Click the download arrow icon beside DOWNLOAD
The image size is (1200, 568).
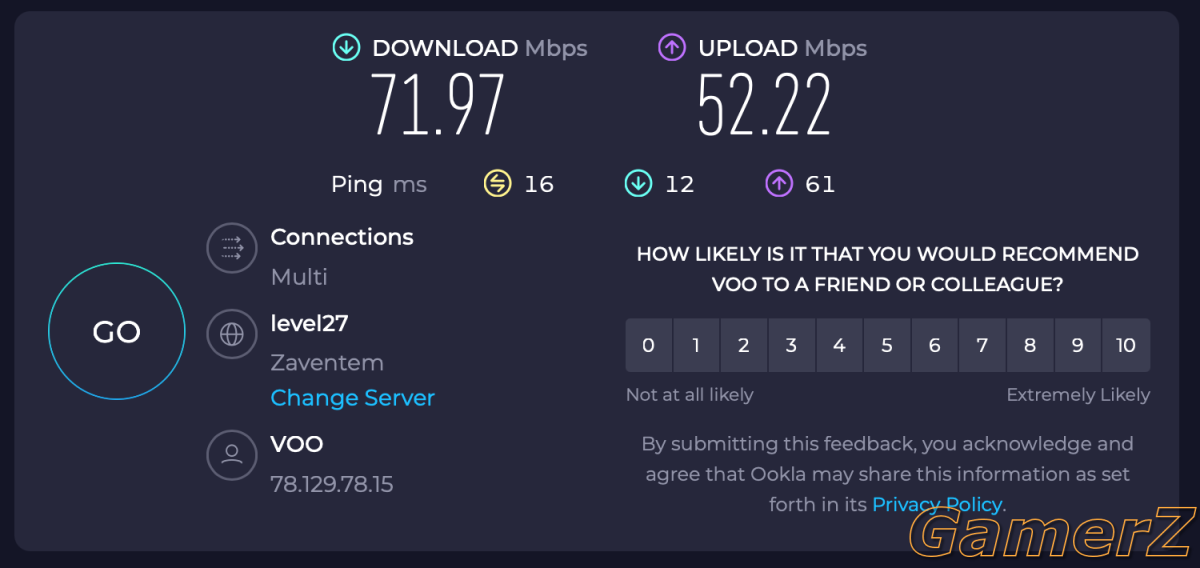click(346, 47)
